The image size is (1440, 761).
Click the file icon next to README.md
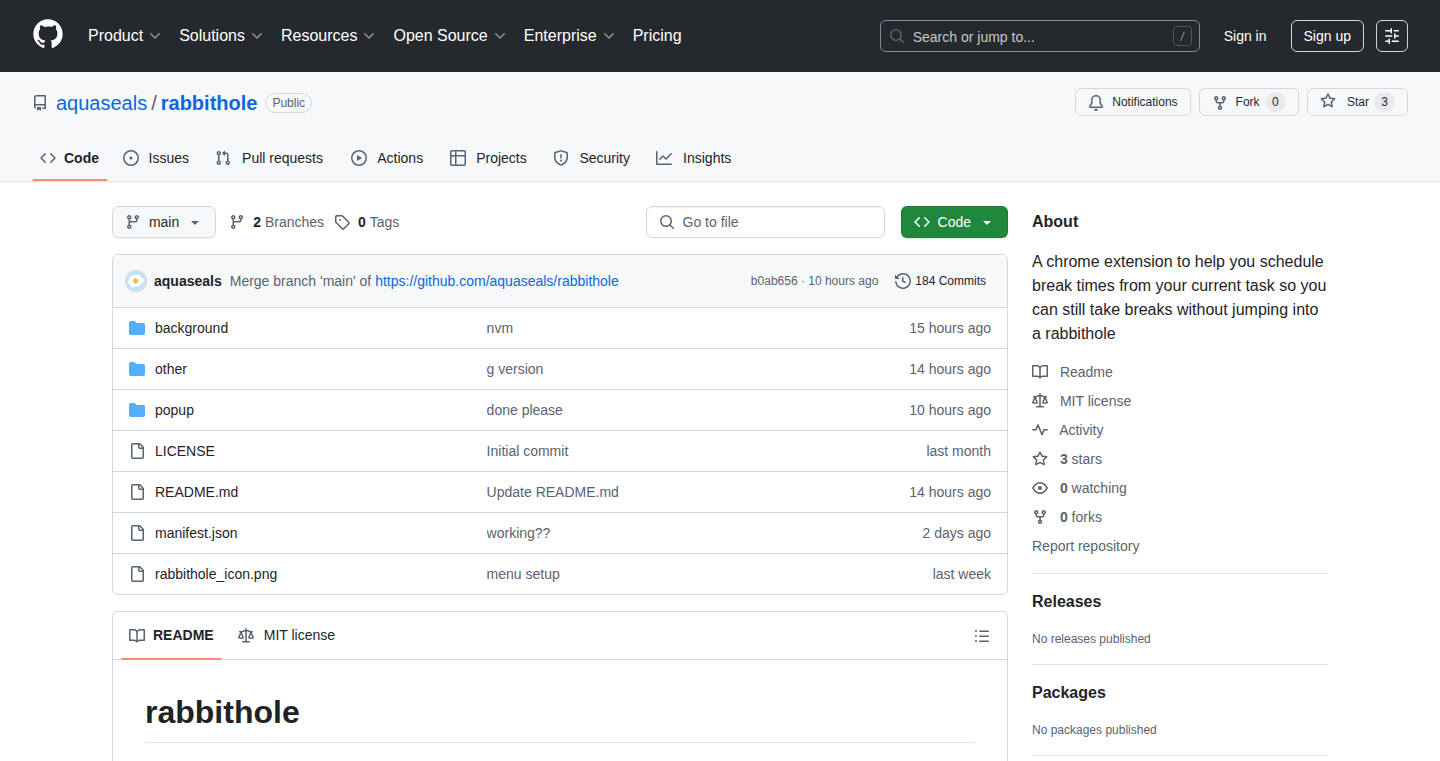point(137,492)
